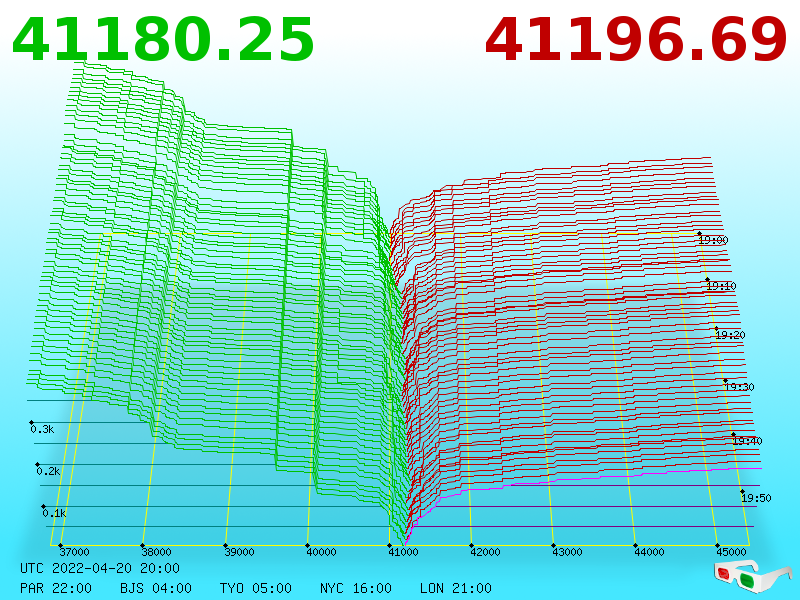This screenshot has width=800, height=600.
Task: Click the 0.1k depth axis label
Action: click(x=55, y=513)
